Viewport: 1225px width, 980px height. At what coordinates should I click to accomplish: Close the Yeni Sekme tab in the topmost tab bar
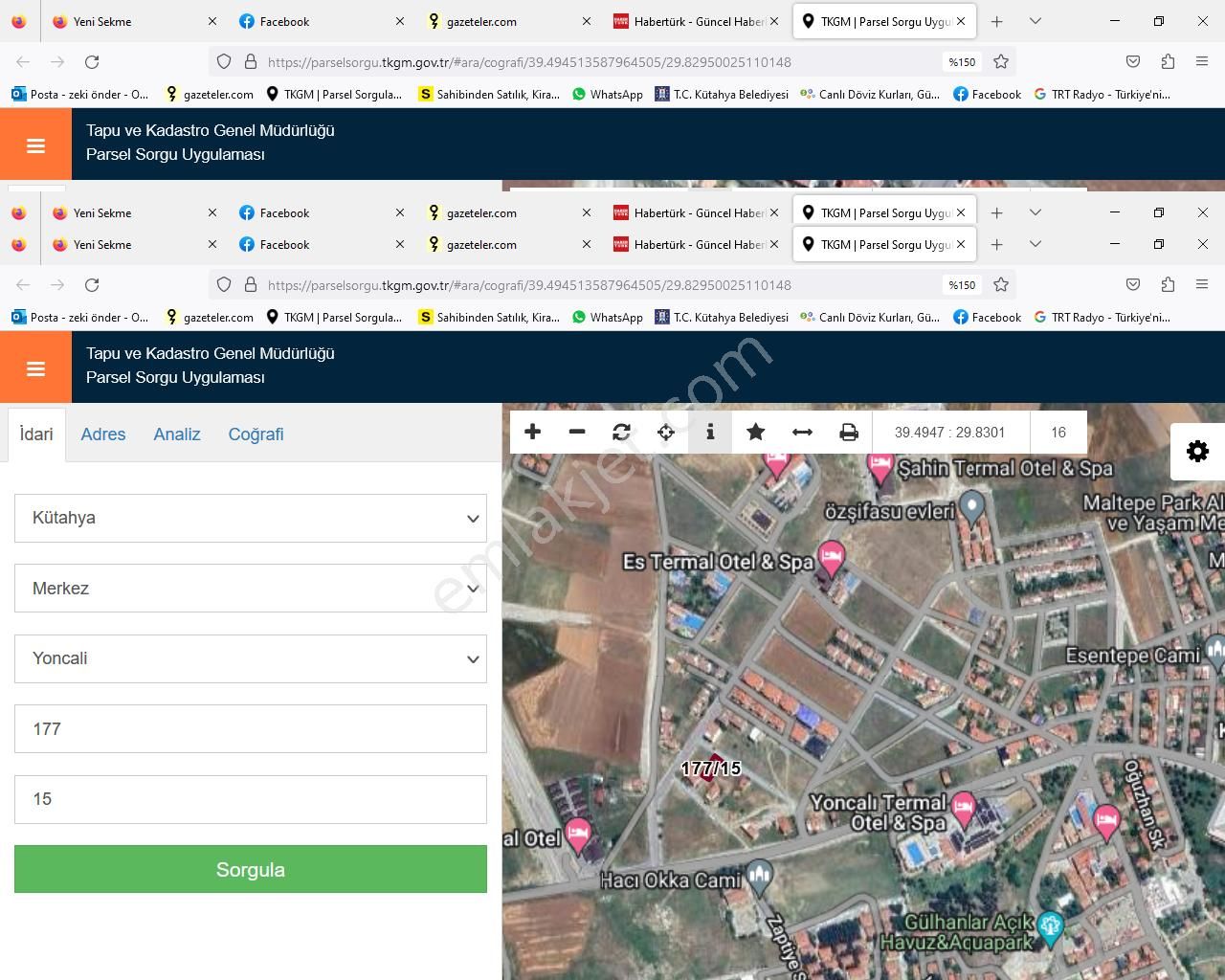(212, 21)
